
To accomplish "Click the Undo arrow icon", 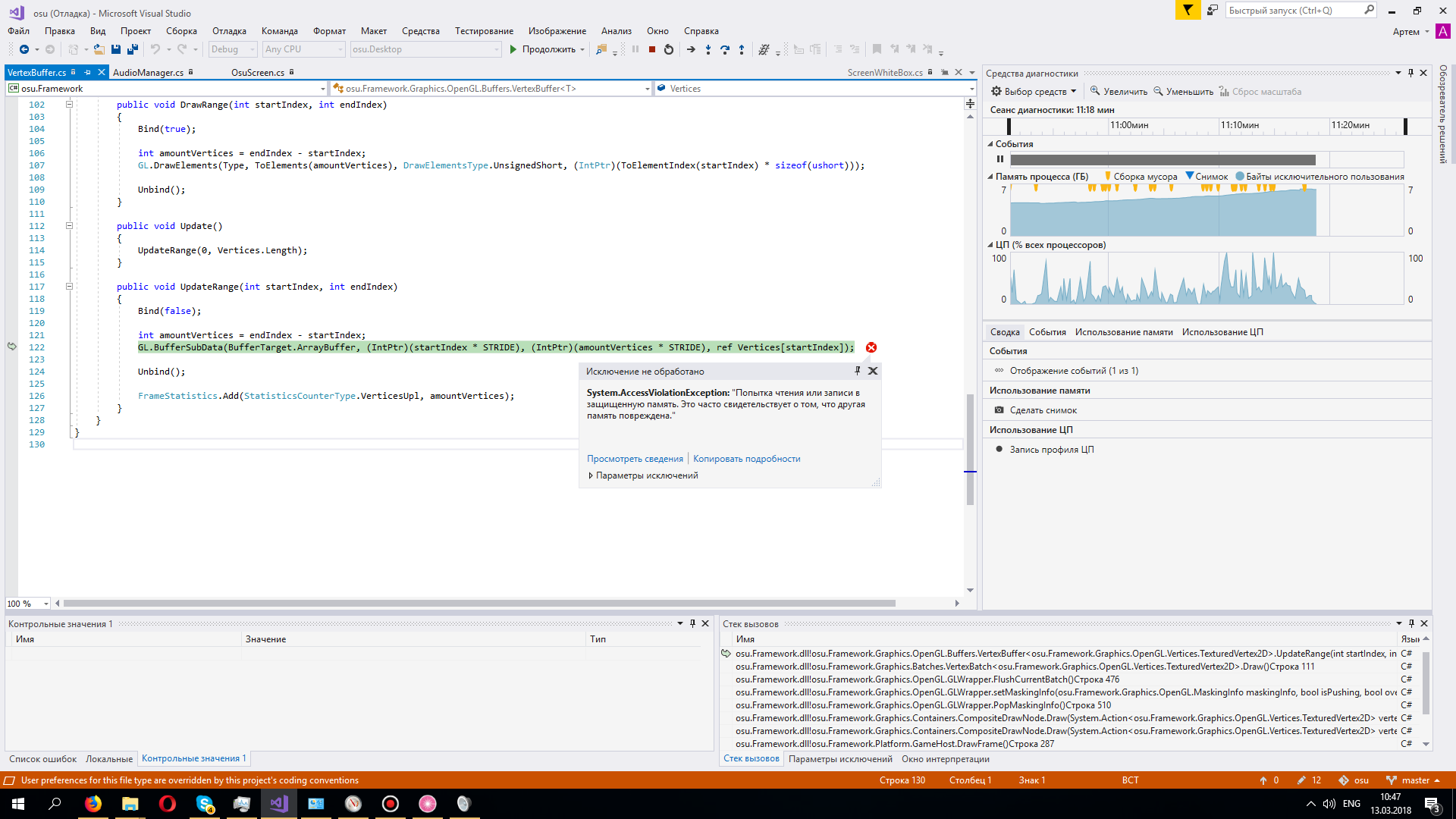I will click(x=155, y=49).
